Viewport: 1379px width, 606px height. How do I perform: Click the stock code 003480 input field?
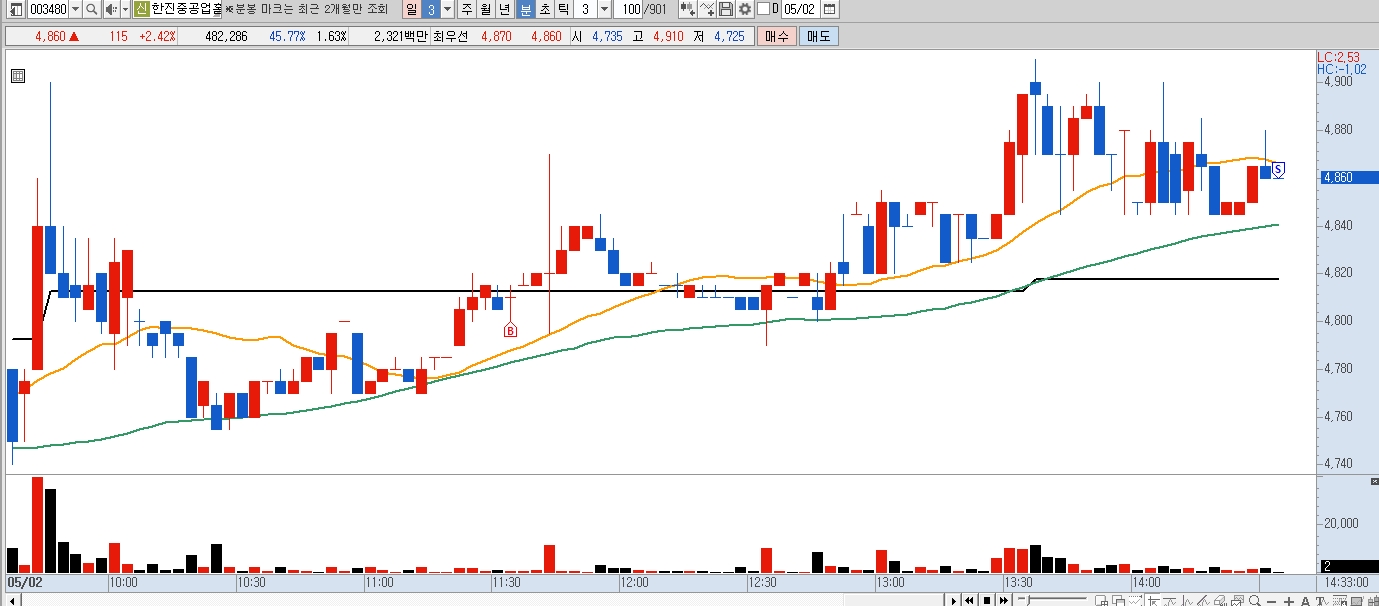[x=48, y=9]
